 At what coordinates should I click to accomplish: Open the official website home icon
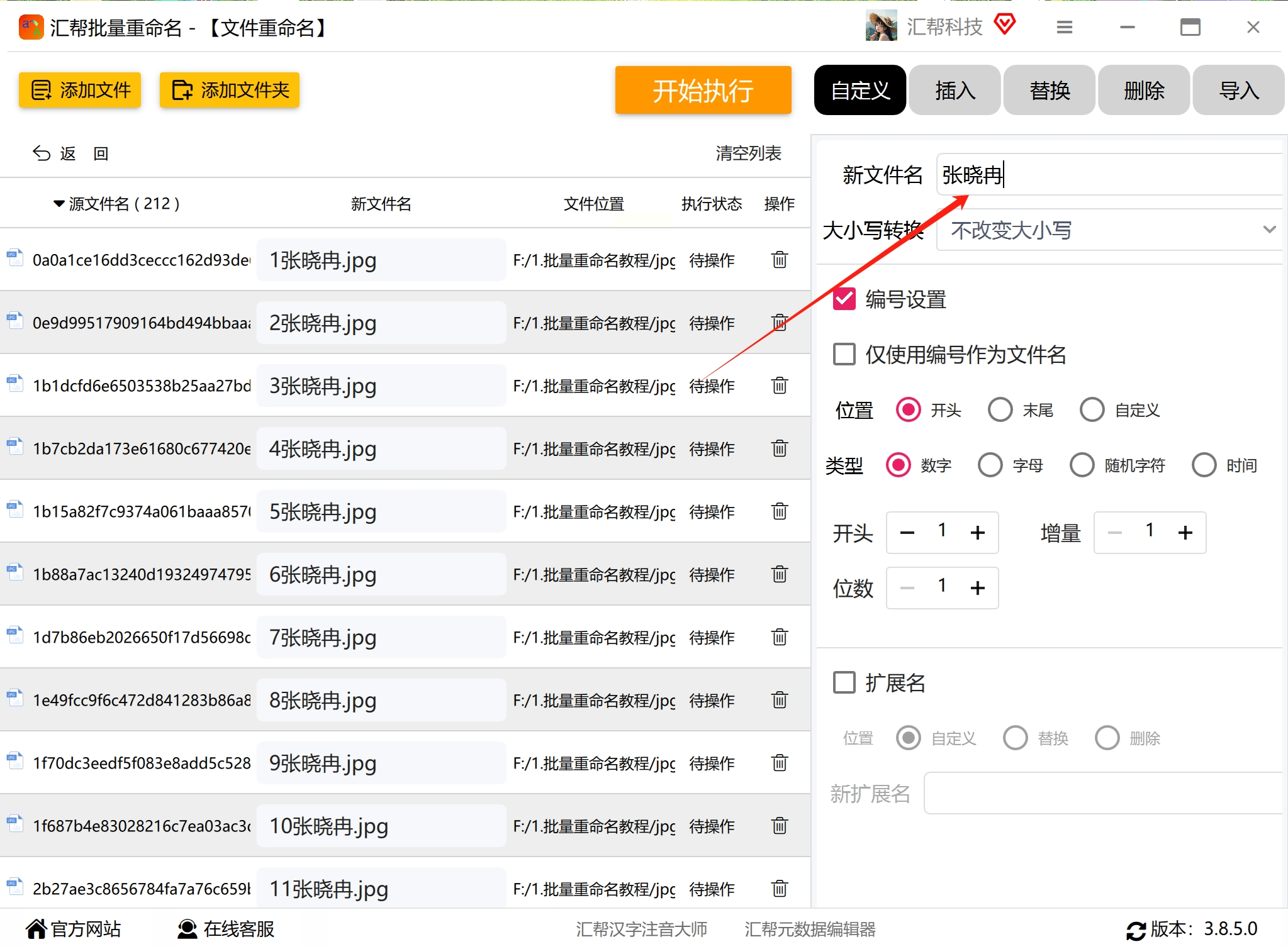point(36,929)
